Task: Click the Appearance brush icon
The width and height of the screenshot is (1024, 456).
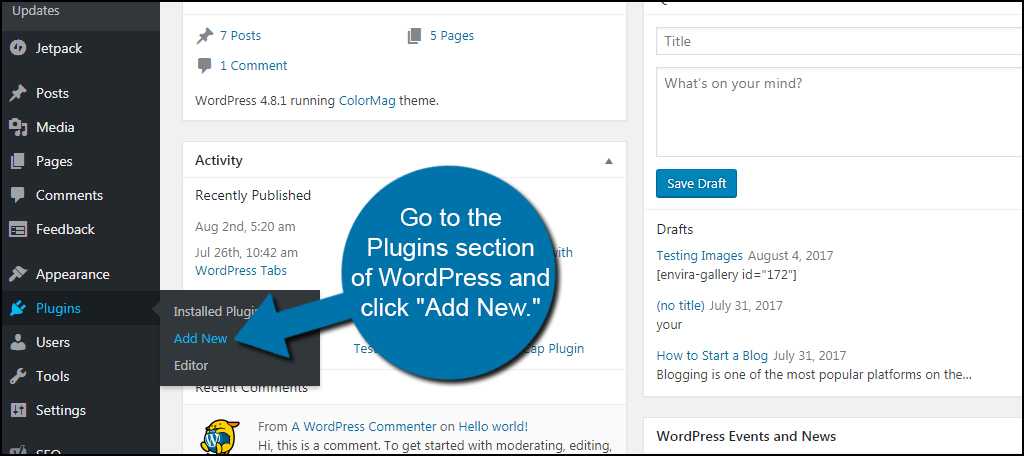Action: tap(18, 274)
